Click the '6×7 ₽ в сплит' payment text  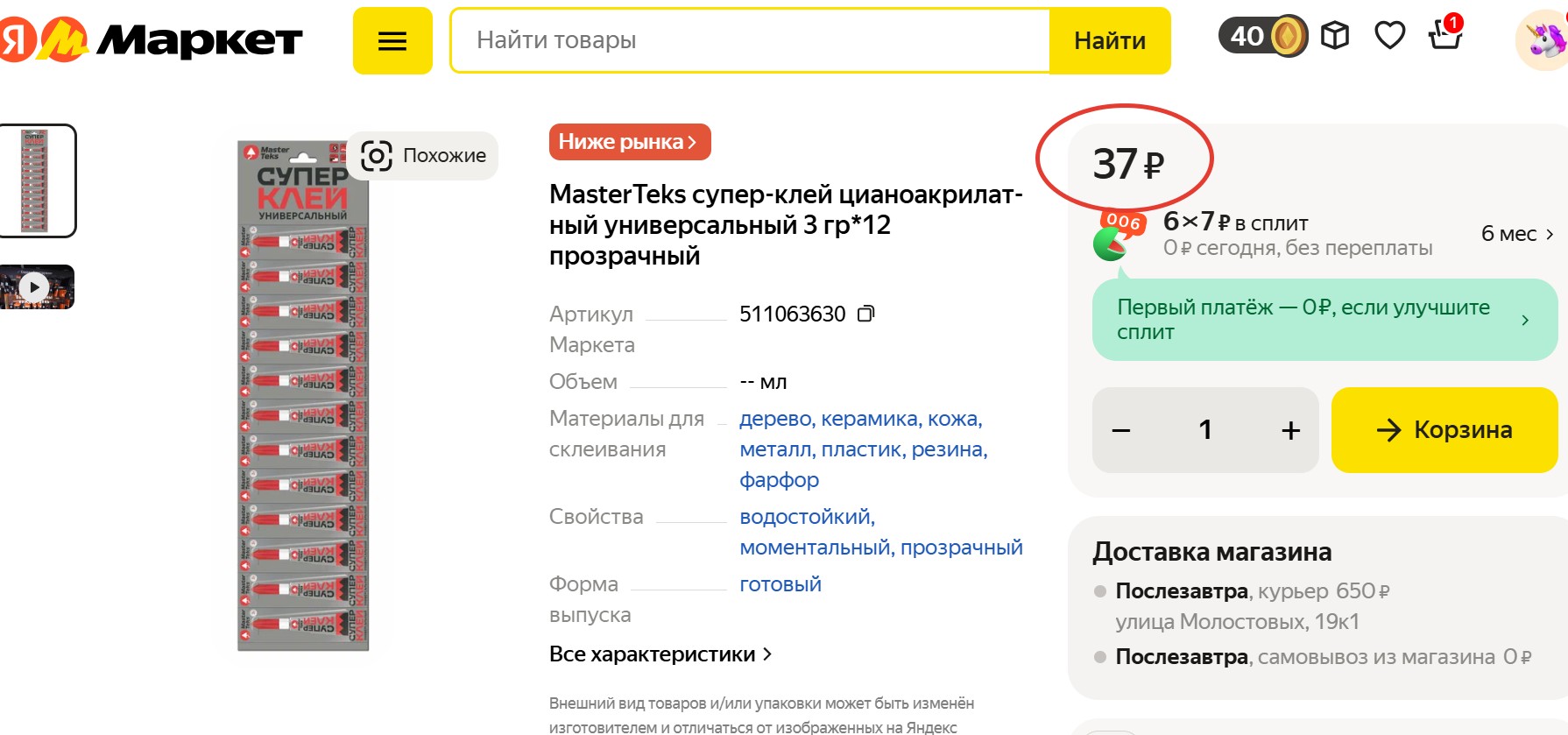click(x=1235, y=223)
